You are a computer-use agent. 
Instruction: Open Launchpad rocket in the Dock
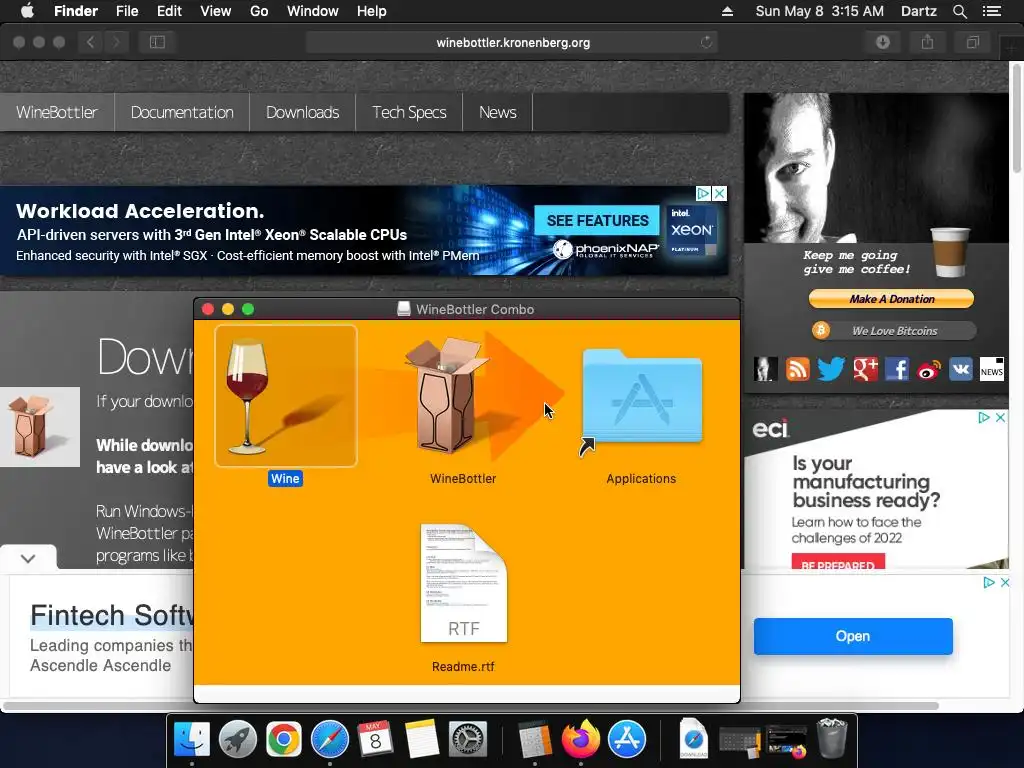(x=238, y=739)
